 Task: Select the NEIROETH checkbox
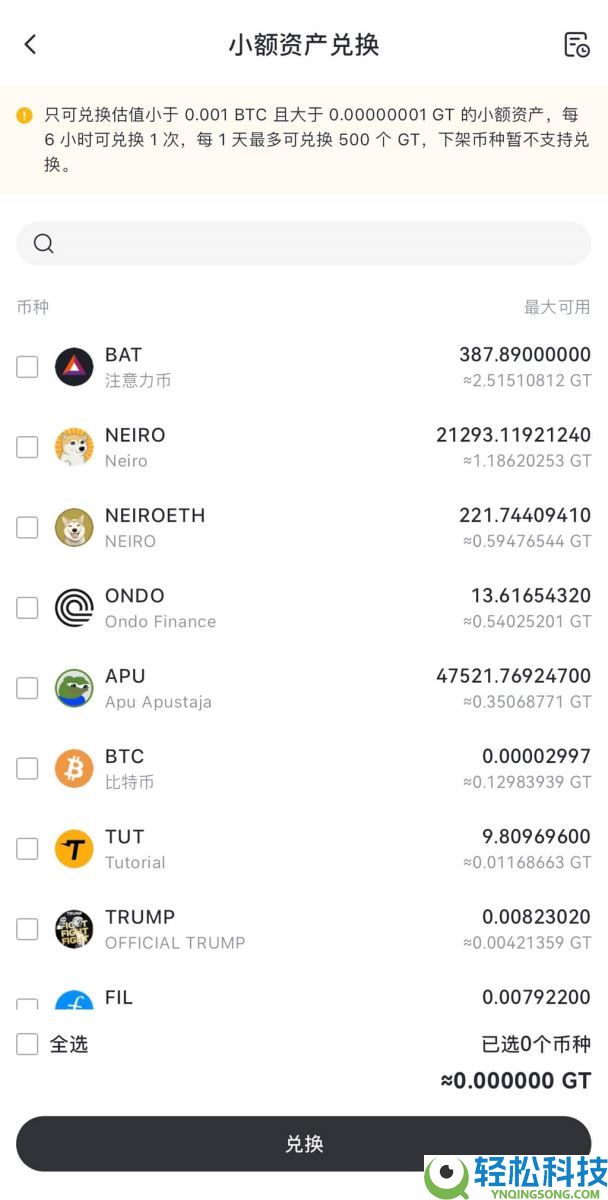click(27, 527)
